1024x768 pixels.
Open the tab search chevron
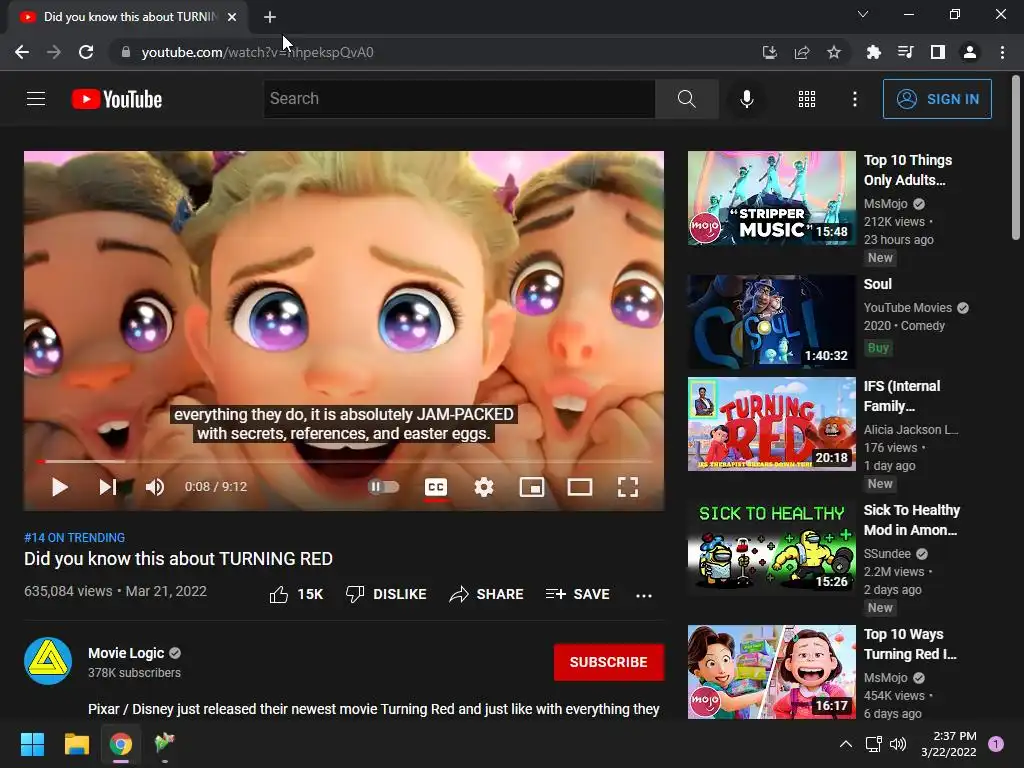point(863,14)
